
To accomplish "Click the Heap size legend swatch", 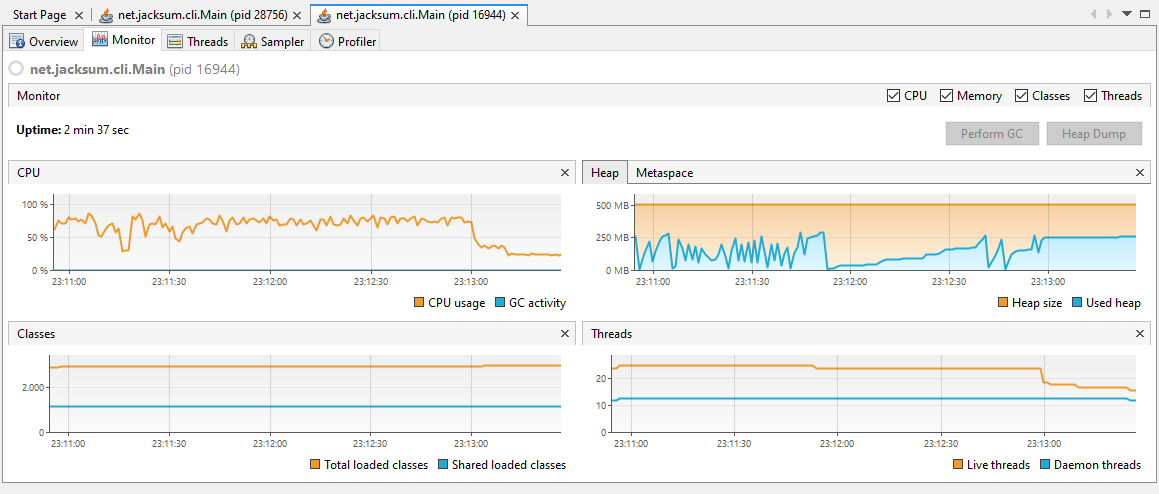I will [x=1003, y=302].
